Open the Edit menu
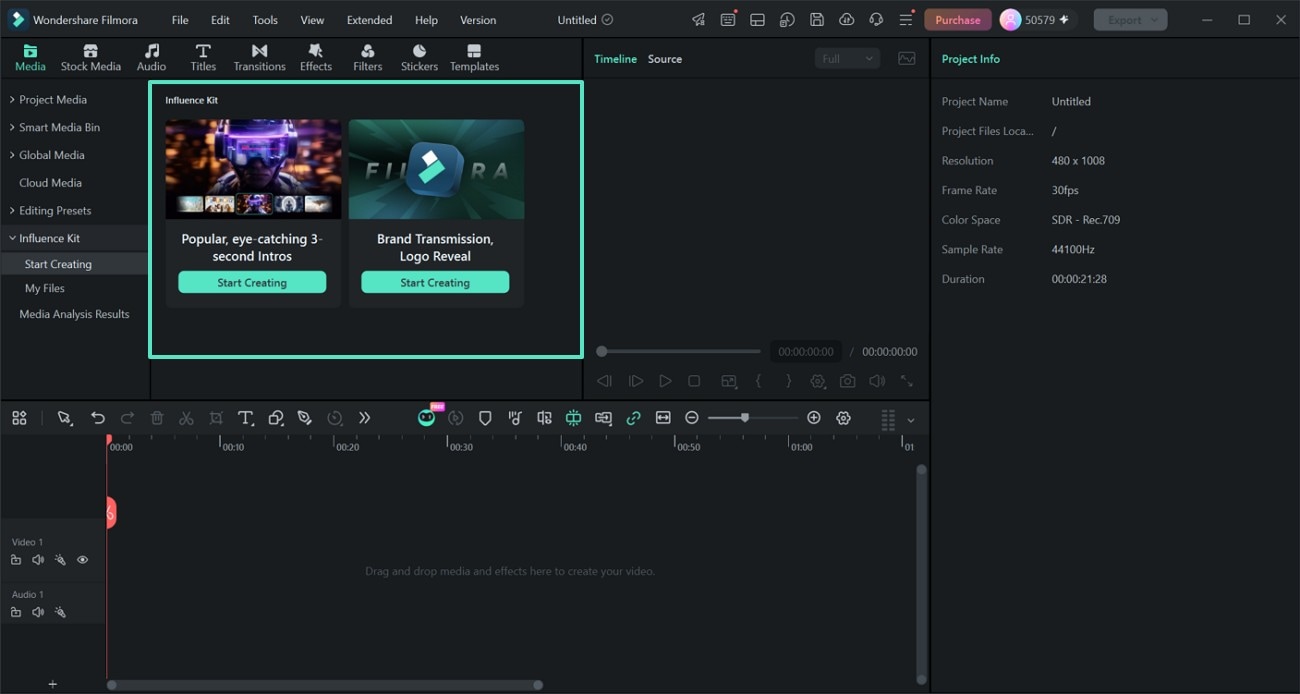The width and height of the screenshot is (1300, 694). point(220,20)
